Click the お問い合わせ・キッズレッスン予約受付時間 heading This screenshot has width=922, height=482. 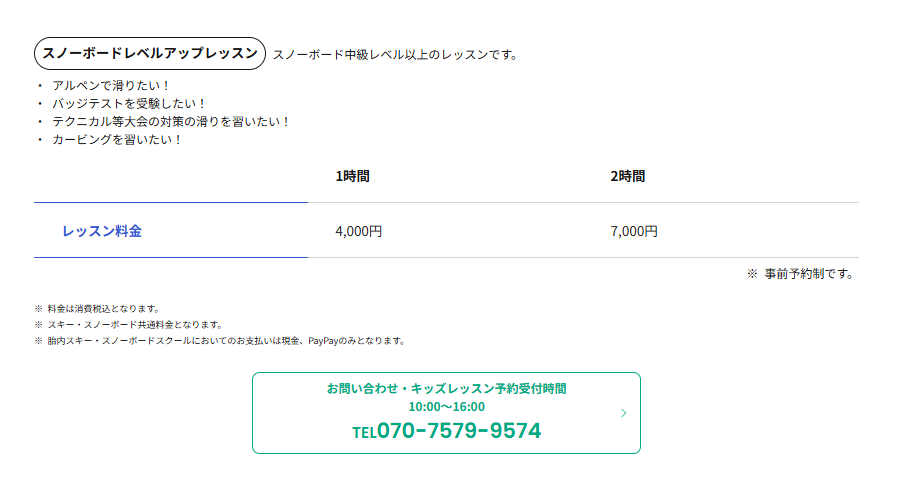point(446,388)
